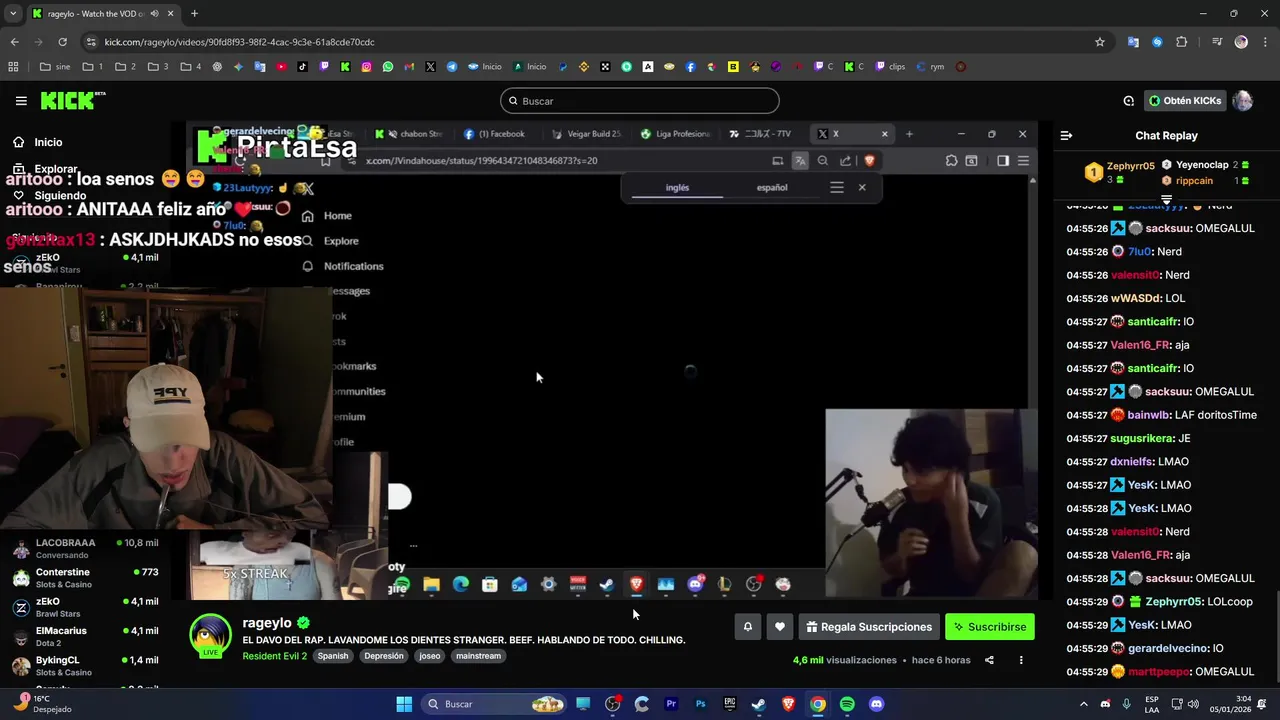The image size is (1280, 720).
Task: Open Chrome media controls icon
Action: click(1217, 42)
